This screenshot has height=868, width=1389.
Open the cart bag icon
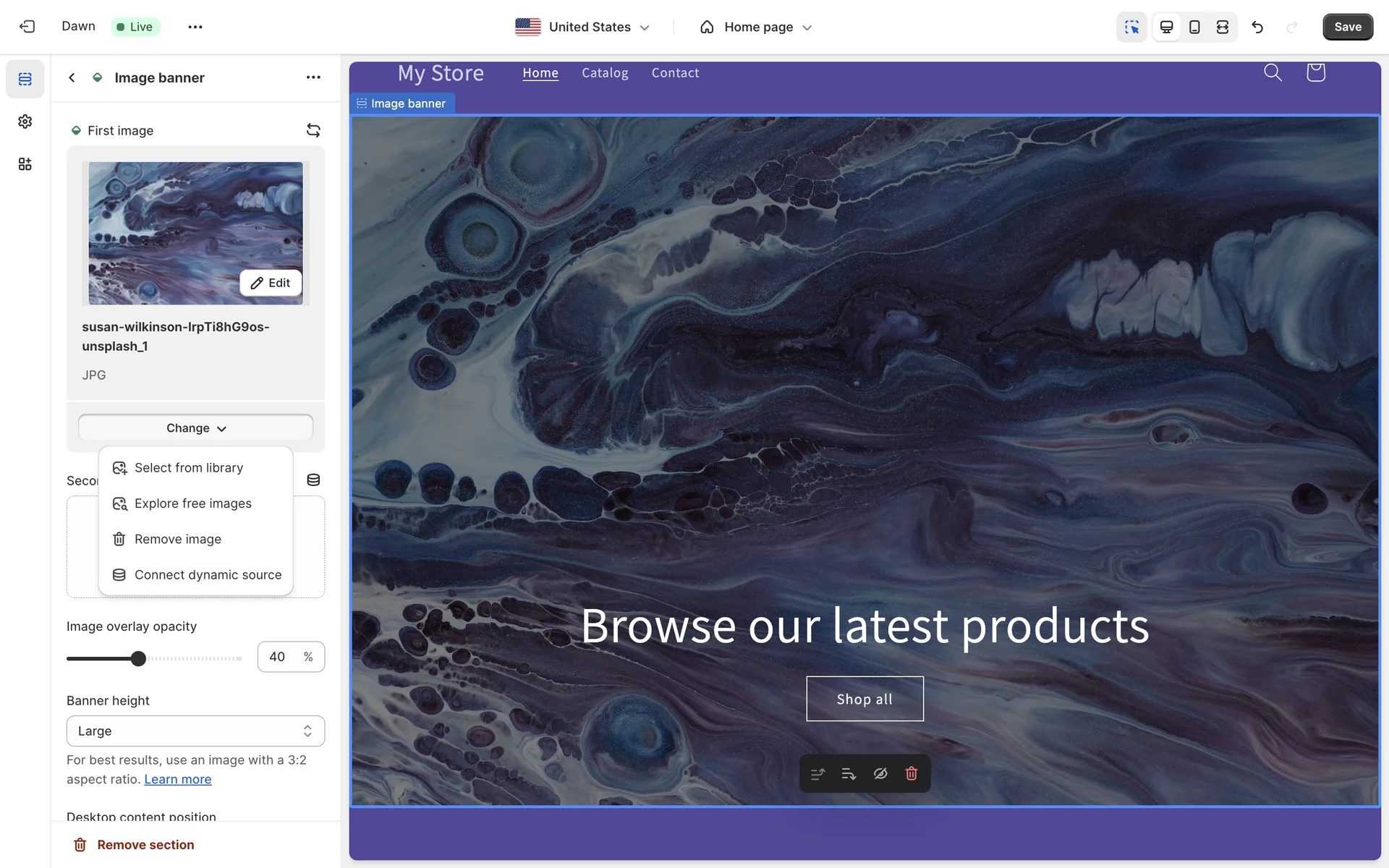(1315, 72)
